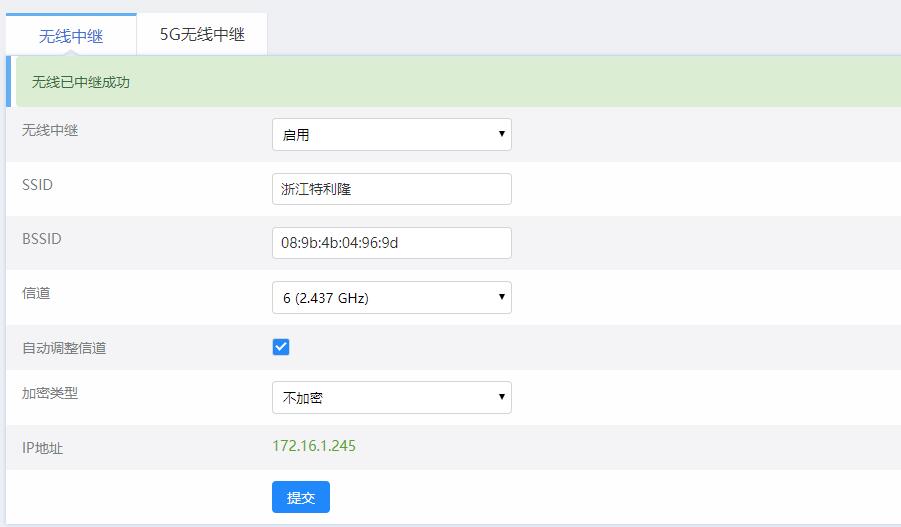Click the BSSID label

point(41,239)
